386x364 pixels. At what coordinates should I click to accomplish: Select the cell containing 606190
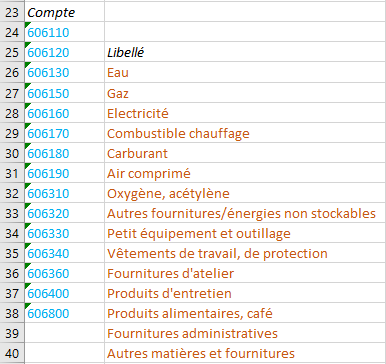coord(65,173)
